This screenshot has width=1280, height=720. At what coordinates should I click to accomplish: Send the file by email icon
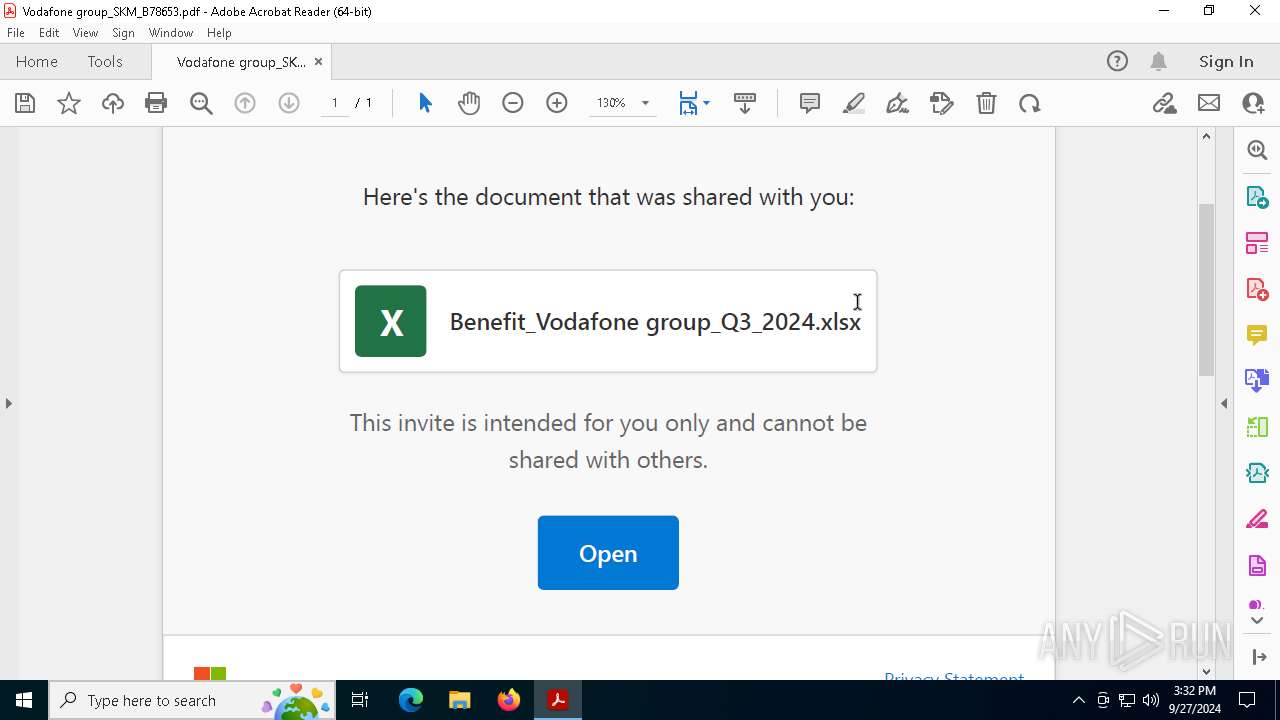tap(1209, 103)
